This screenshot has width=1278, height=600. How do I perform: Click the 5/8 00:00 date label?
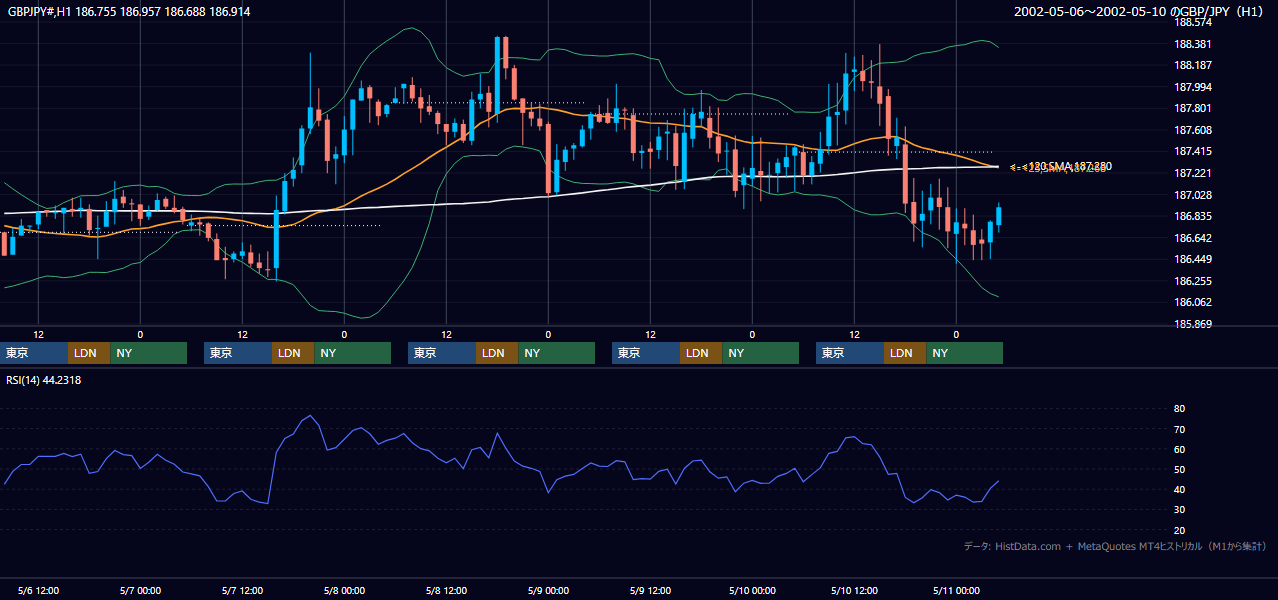click(344, 591)
